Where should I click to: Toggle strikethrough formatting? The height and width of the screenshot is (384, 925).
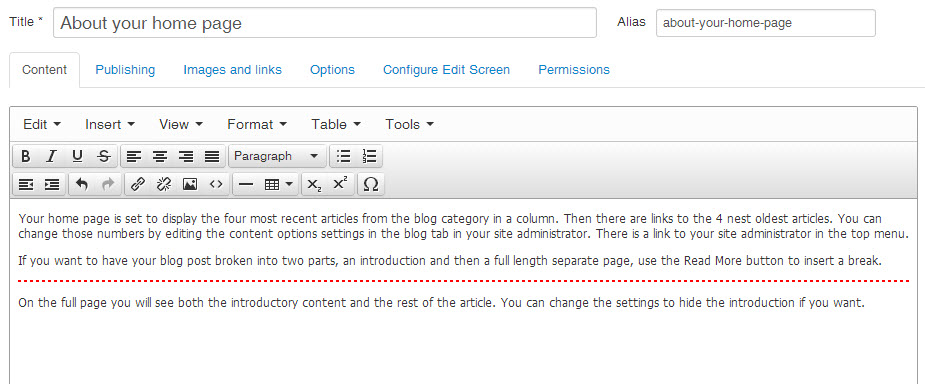(x=104, y=156)
